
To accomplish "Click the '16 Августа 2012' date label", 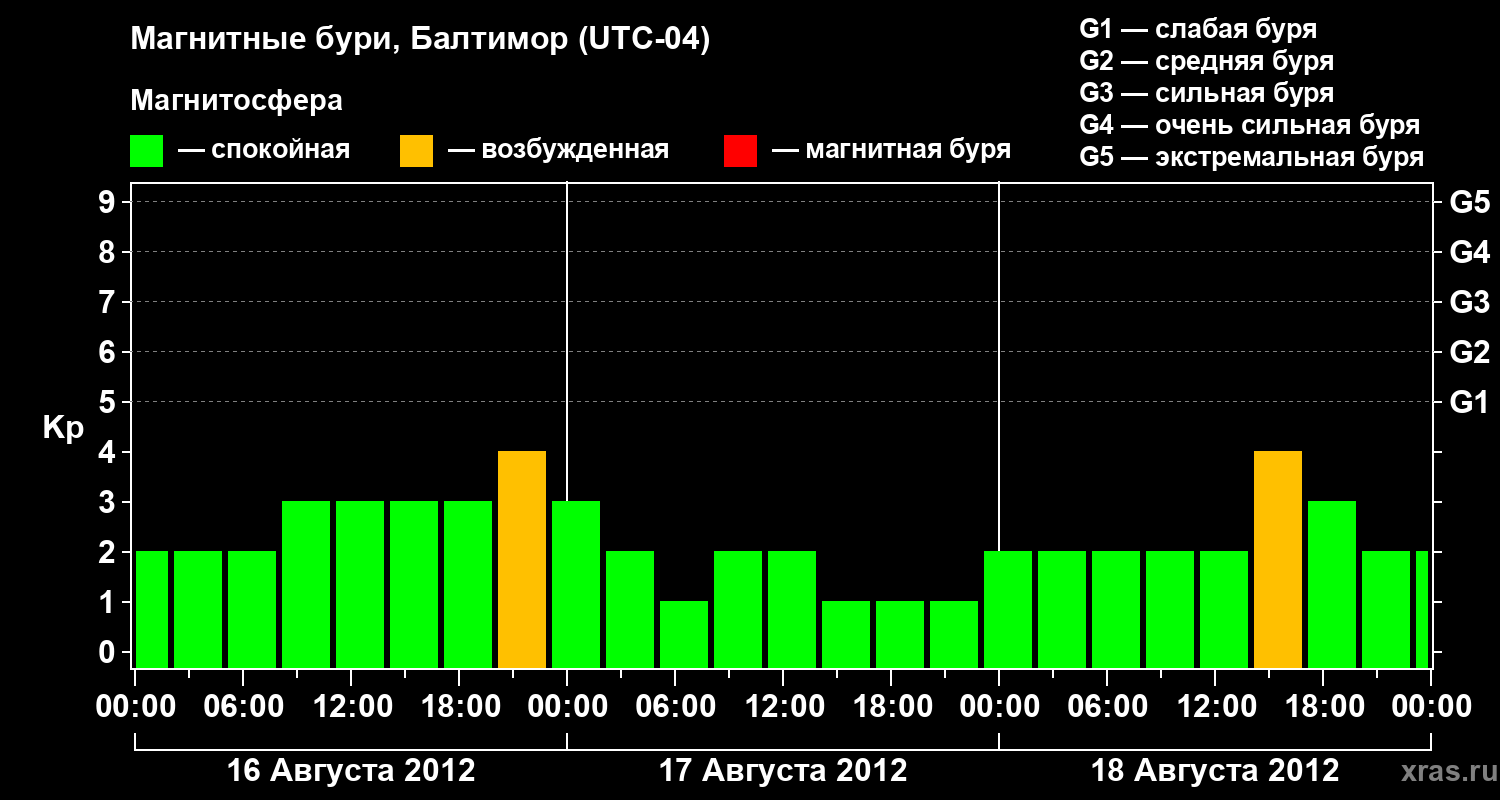I will [351, 771].
